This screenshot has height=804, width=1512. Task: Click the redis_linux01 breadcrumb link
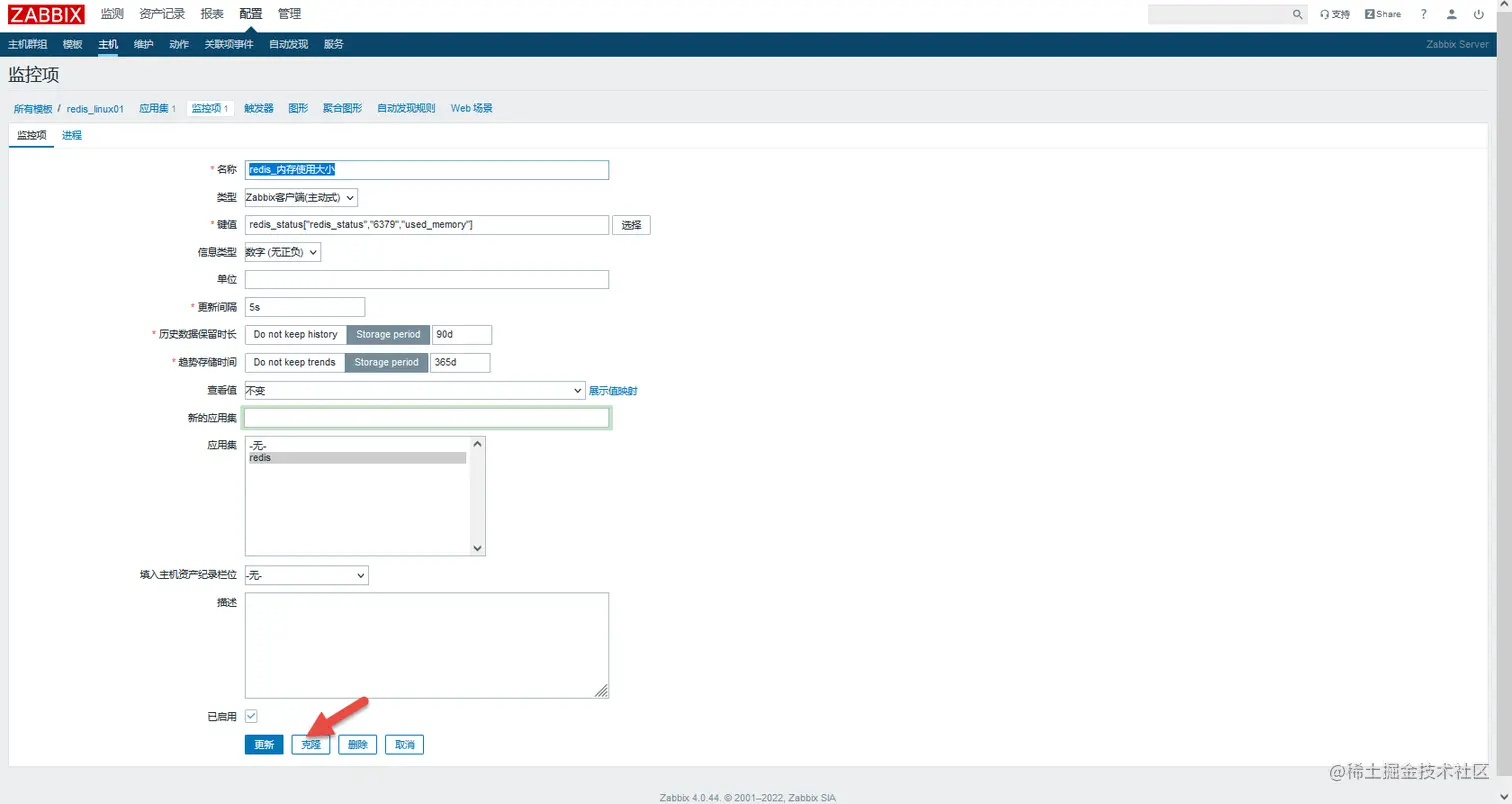point(95,108)
